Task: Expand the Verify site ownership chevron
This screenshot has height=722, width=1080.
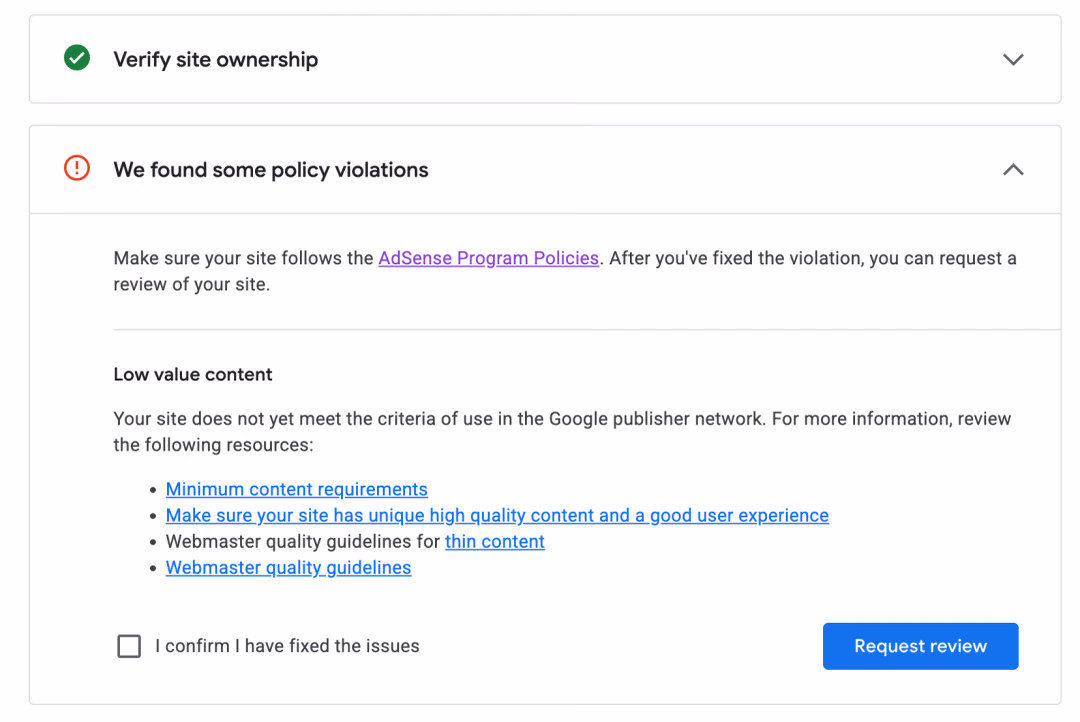Action: (1012, 59)
